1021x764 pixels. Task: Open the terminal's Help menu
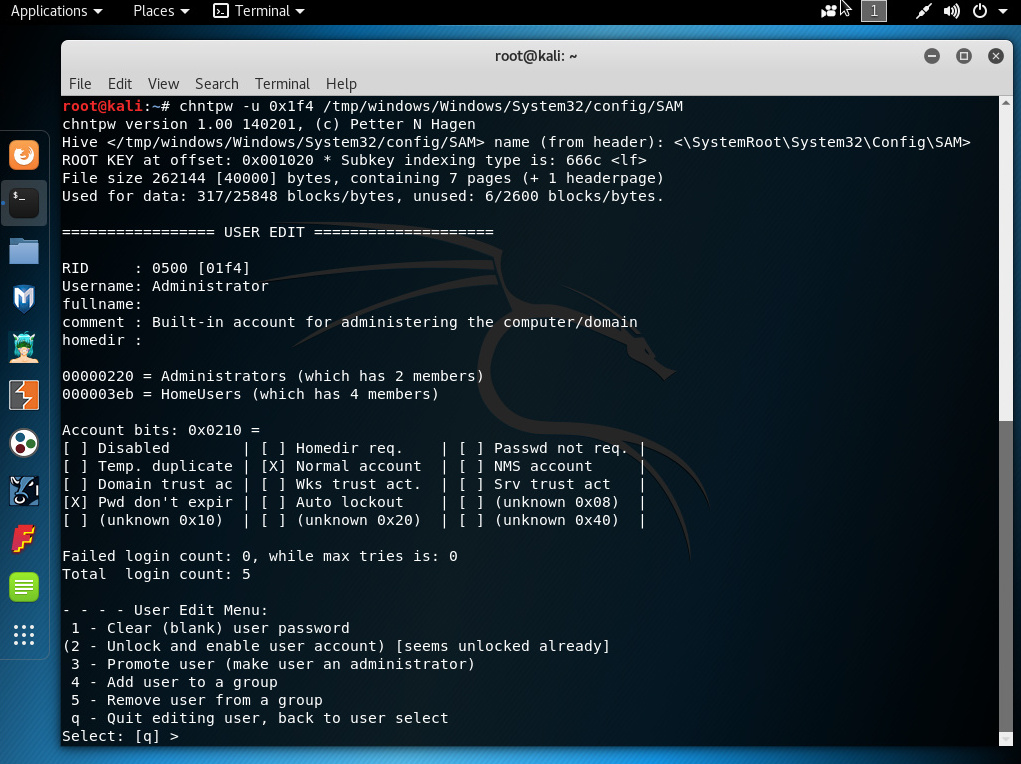(341, 84)
